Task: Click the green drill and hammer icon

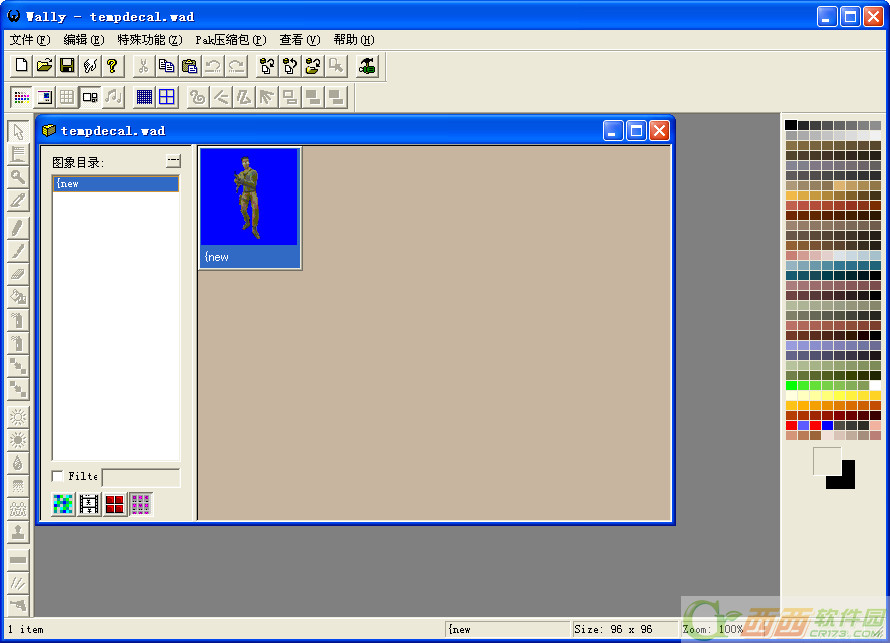Action: point(367,66)
